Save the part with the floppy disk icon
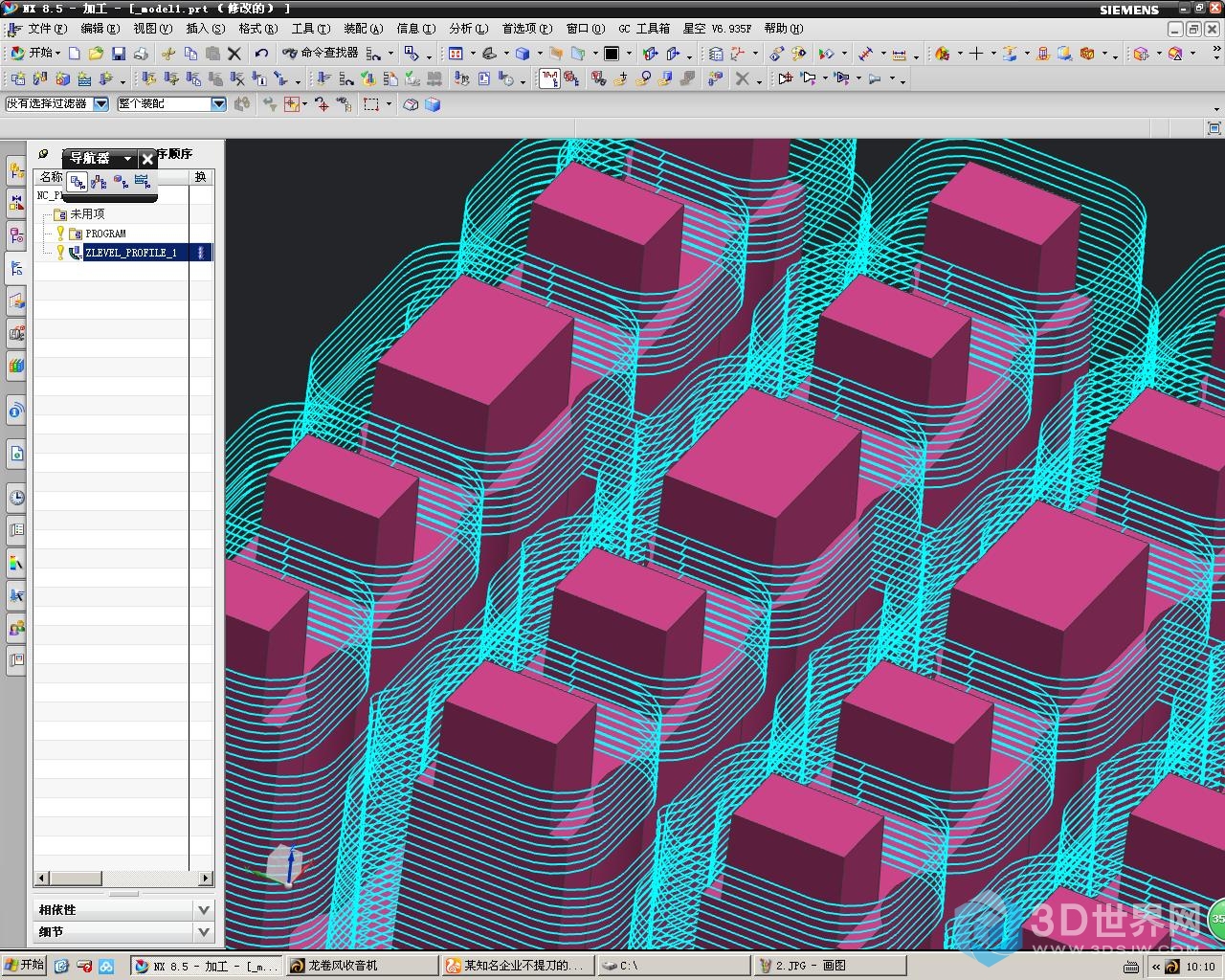This screenshot has height=980, width=1225. pyautogui.click(x=119, y=54)
